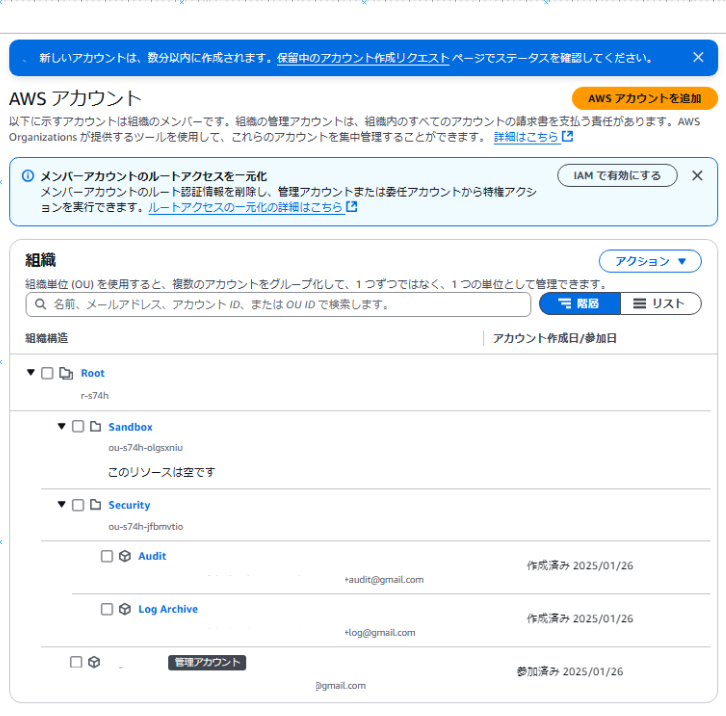
Task: Tick the Security checkbox
Action: (x=78, y=505)
